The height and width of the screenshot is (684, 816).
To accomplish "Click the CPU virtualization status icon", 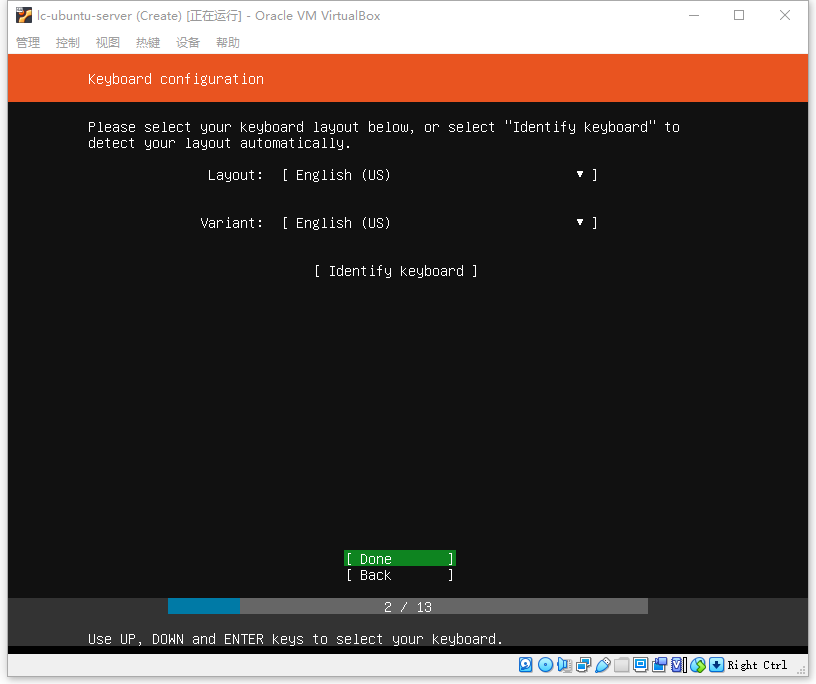I will pyautogui.click(x=678, y=665).
